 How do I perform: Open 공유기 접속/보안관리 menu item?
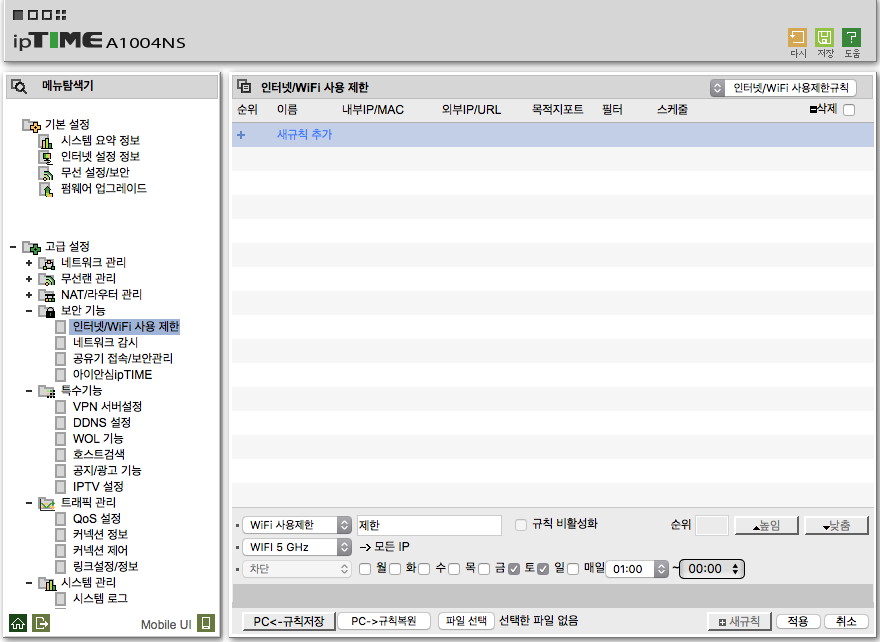(x=123, y=359)
